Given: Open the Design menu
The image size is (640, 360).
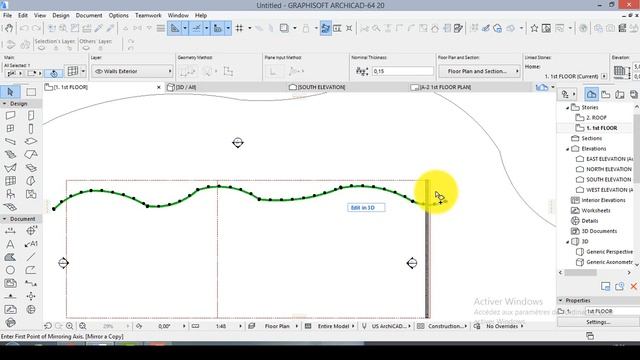Looking at the screenshot, I should [x=61, y=16].
